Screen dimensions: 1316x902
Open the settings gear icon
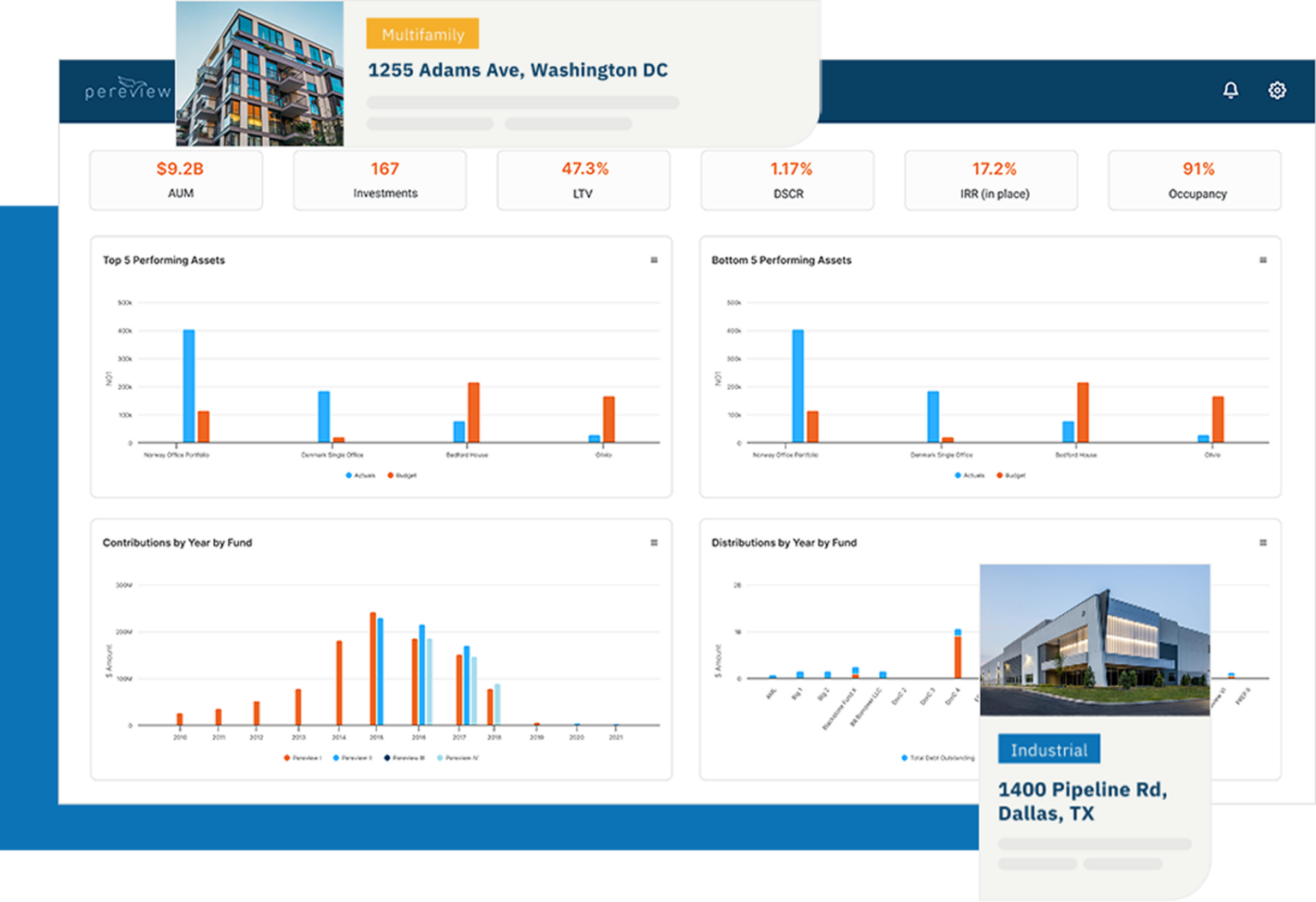tap(1277, 90)
